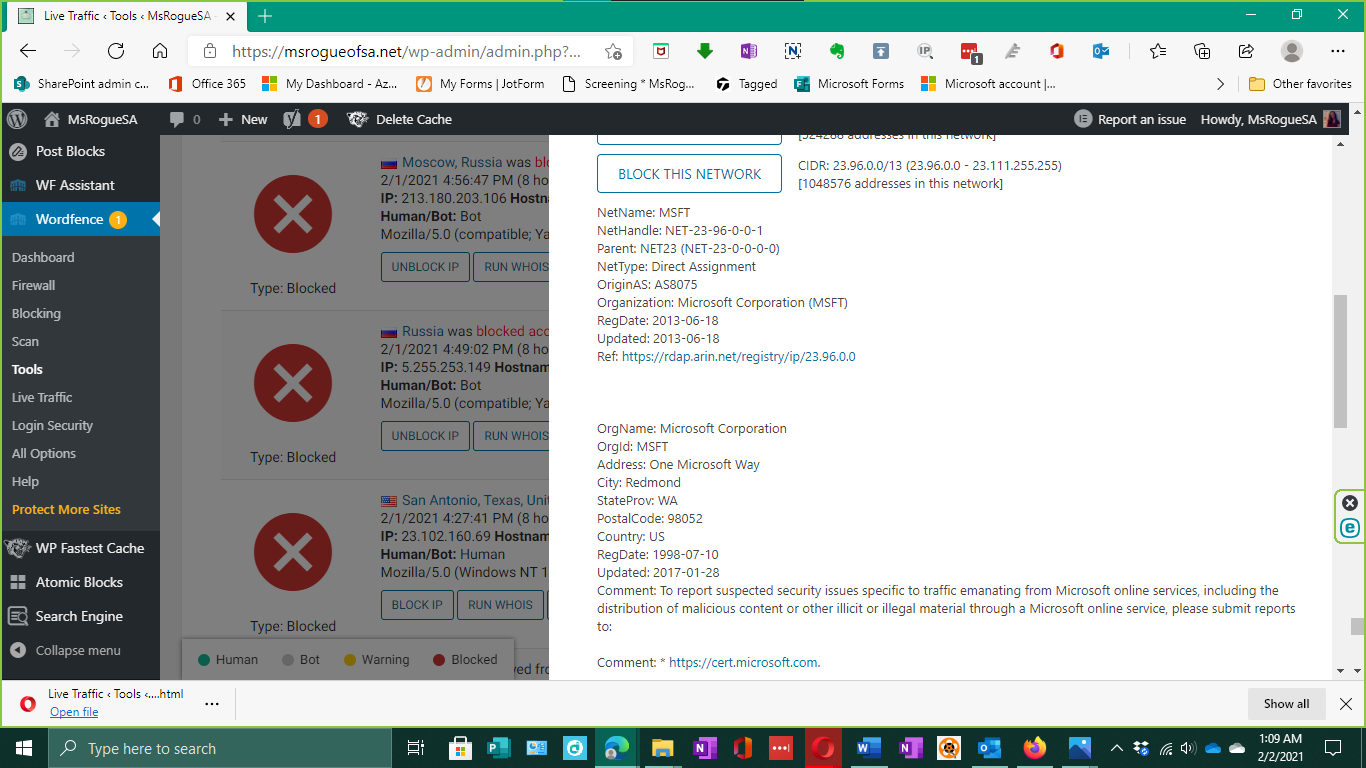The height and width of the screenshot is (768, 1366).
Task: Open the Evernote browser extension
Action: tap(837, 51)
